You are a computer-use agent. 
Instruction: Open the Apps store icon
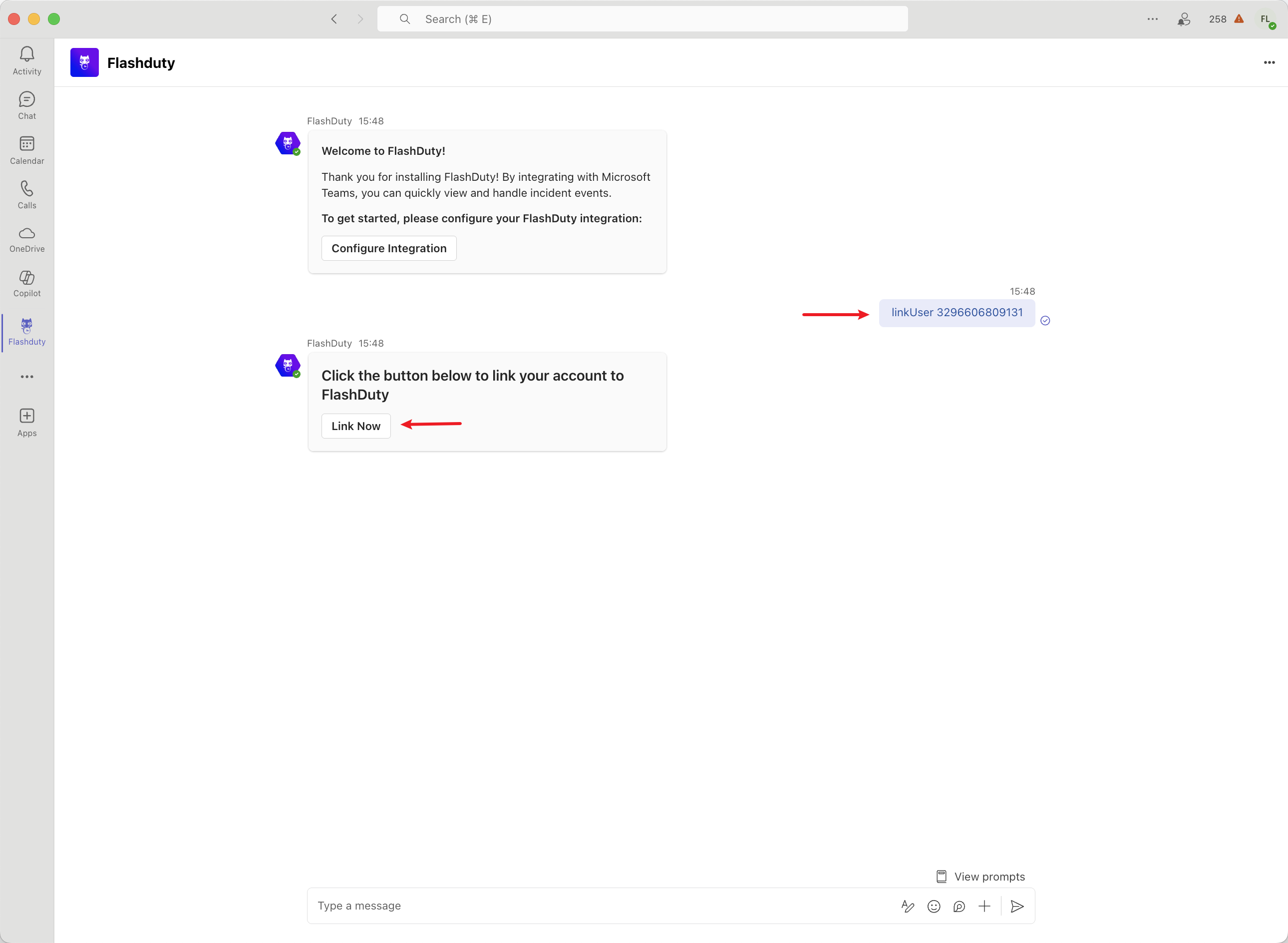point(27,423)
